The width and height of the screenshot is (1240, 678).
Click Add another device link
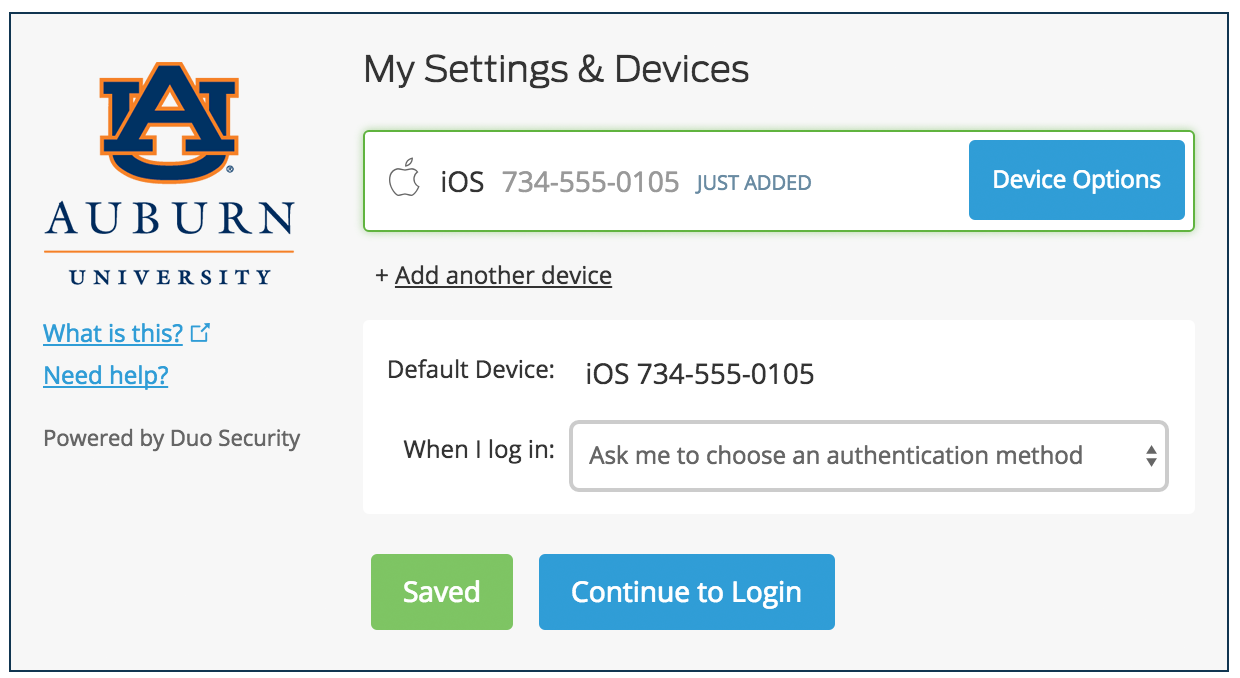pyautogui.click(x=503, y=275)
